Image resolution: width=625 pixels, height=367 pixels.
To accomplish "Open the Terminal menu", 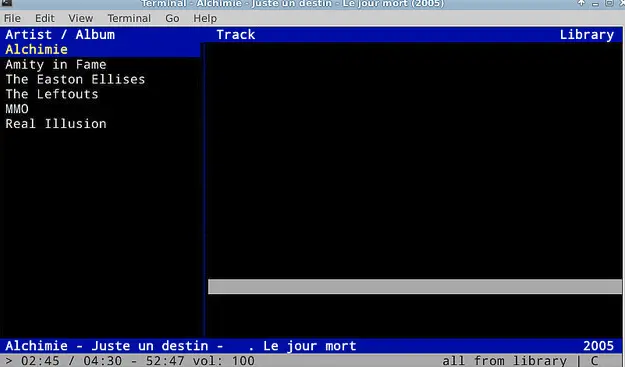I will [x=129, y=18].
